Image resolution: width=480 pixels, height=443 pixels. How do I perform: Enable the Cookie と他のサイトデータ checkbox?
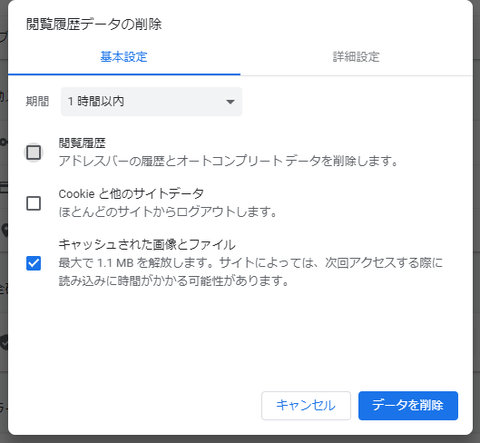[34, 203]
